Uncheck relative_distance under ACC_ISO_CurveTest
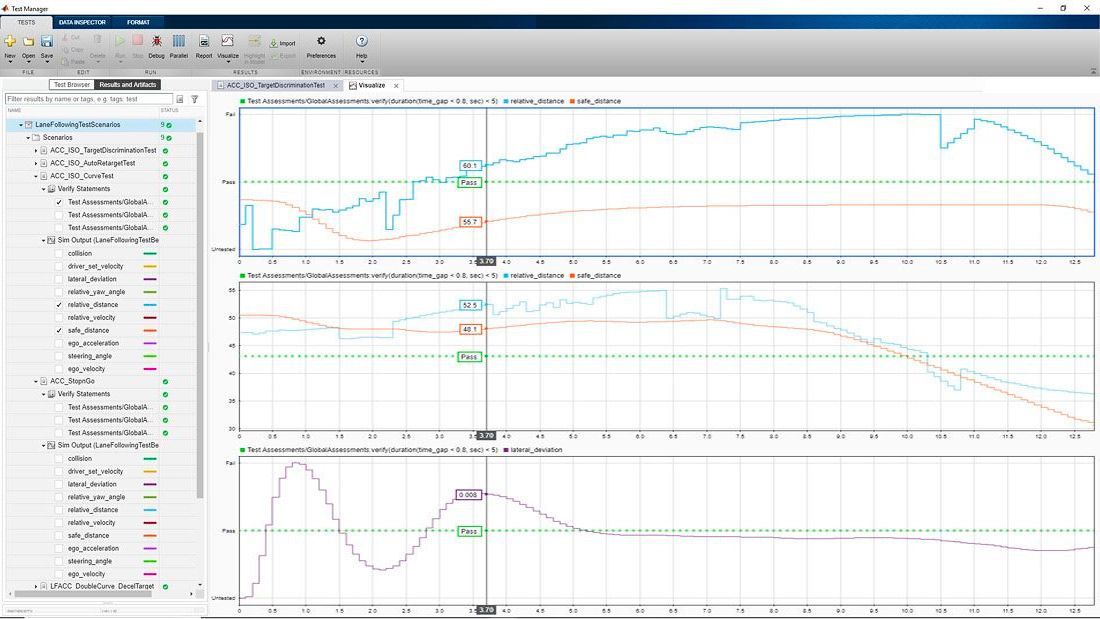Viewport: 1100px width, 619px height. (x=60, y=305)
